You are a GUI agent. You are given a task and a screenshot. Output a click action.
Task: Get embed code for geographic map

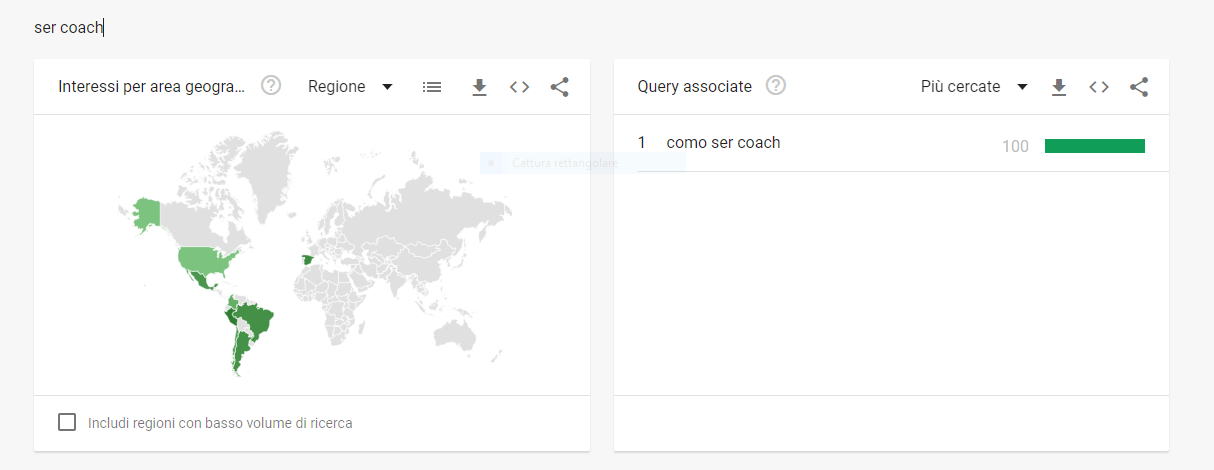click(519, 87)
